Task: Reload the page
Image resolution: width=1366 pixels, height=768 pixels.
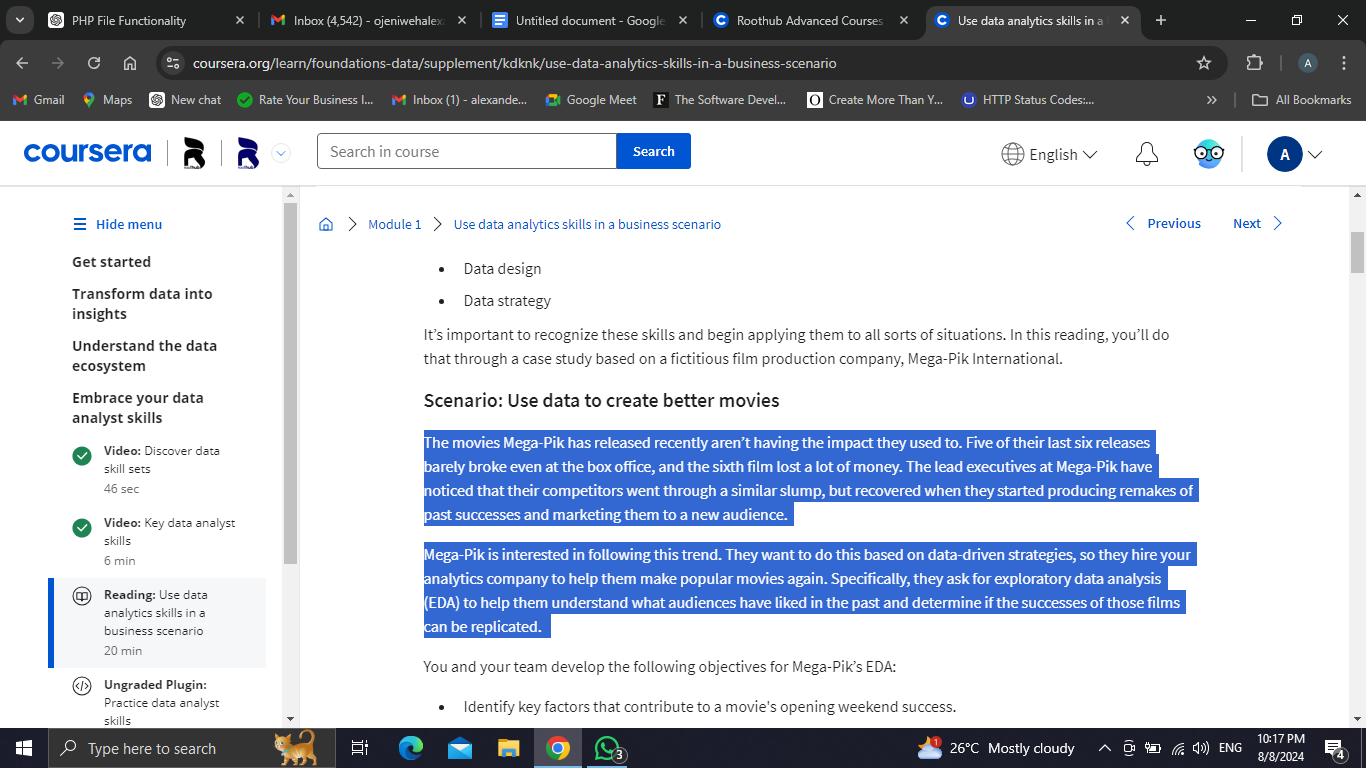Action: 94,63
